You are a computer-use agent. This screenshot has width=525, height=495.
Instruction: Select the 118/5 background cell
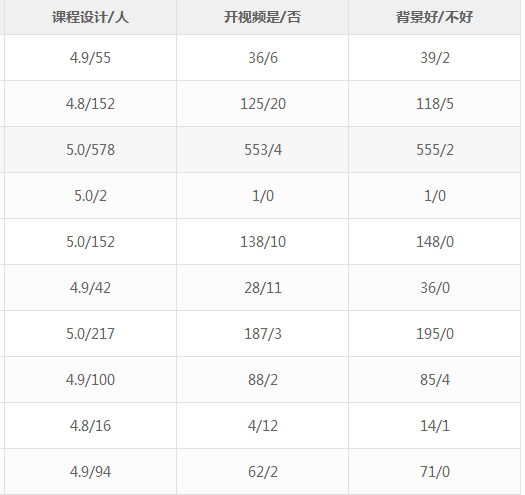pos(435,103)
